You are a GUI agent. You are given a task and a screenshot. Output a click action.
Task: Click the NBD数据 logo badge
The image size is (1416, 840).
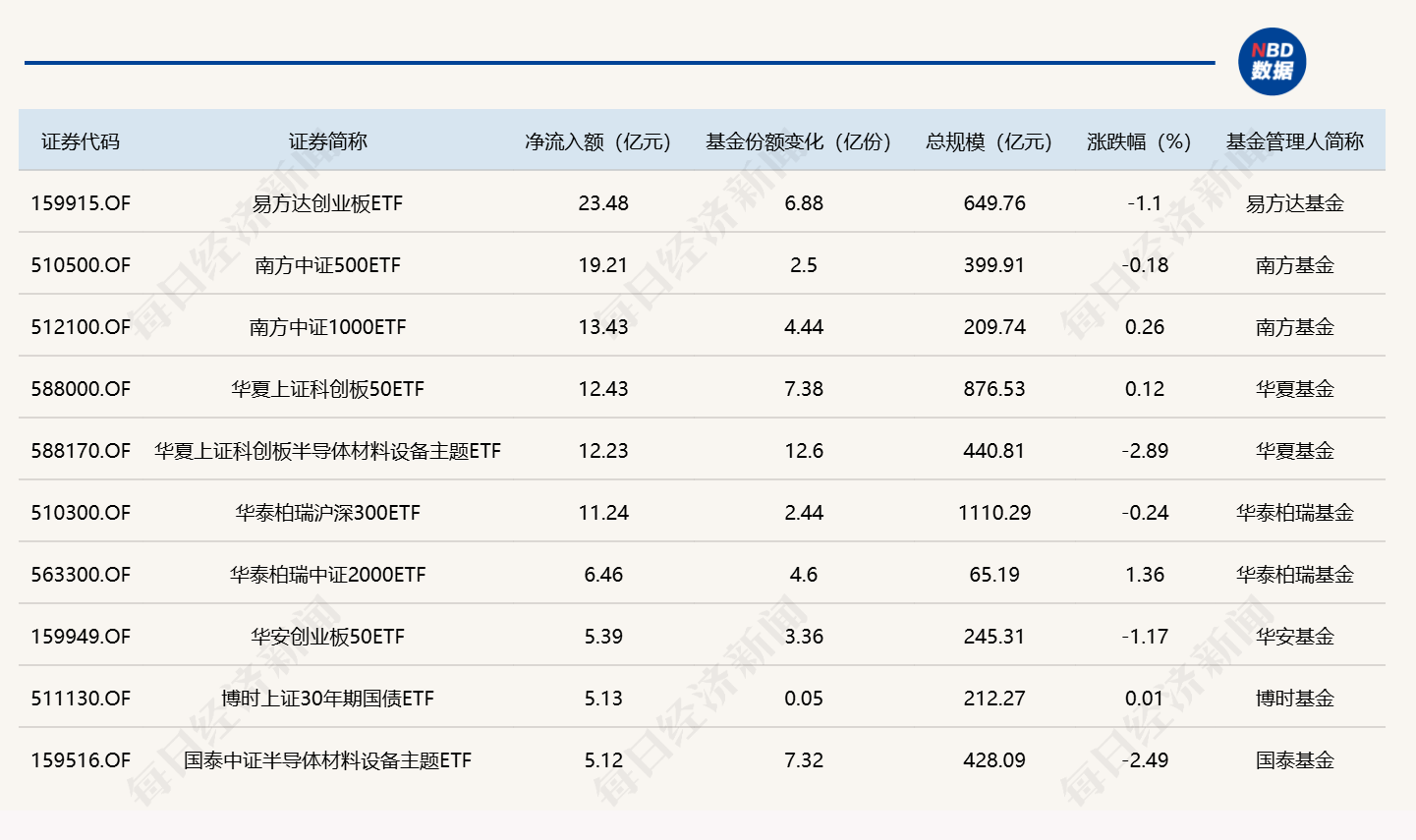tap(1273, 62)
